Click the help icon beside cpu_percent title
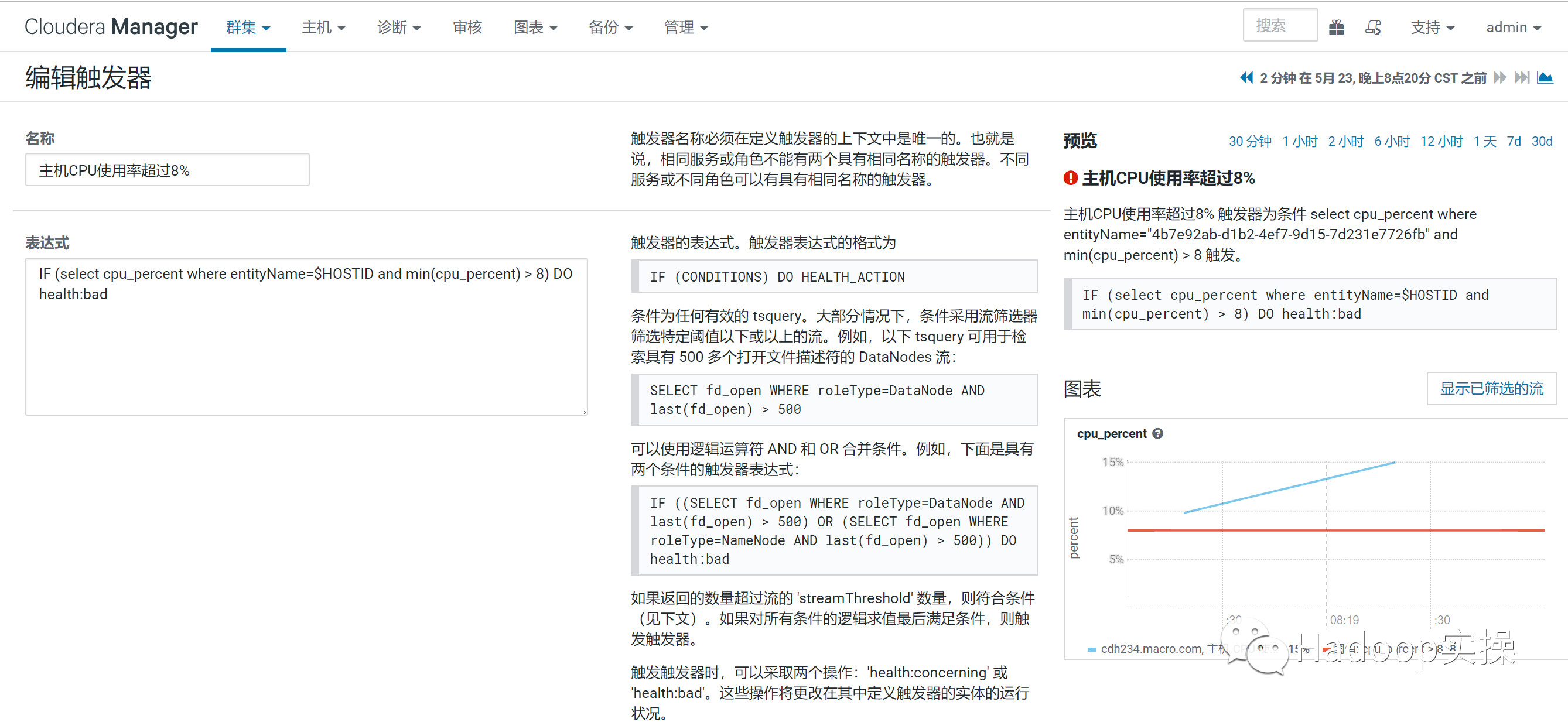This screenshot has height=722, width=1568. pos(1159,433)
